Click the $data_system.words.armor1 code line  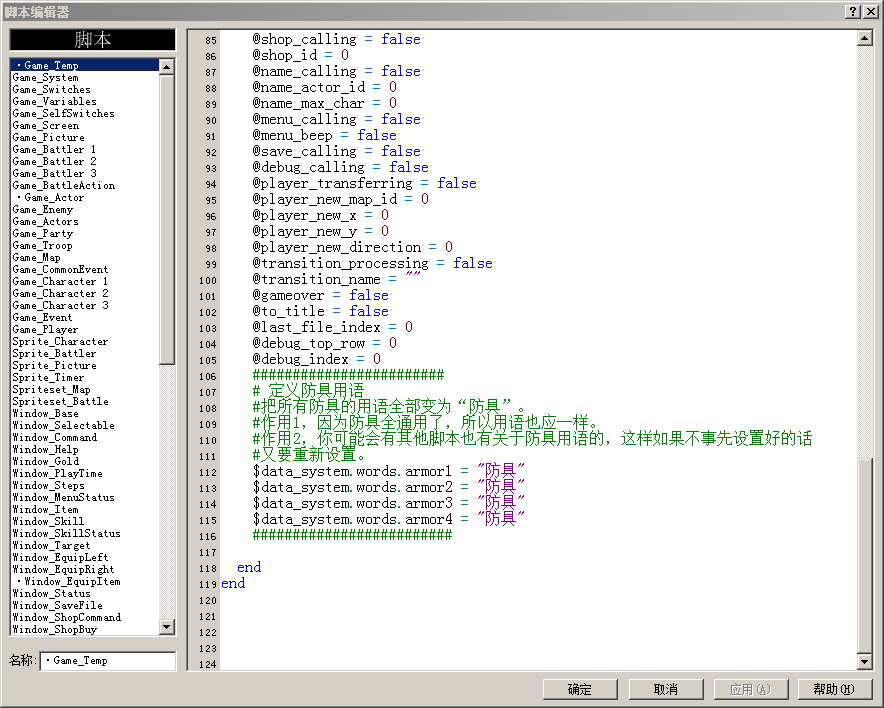(388, 471)
